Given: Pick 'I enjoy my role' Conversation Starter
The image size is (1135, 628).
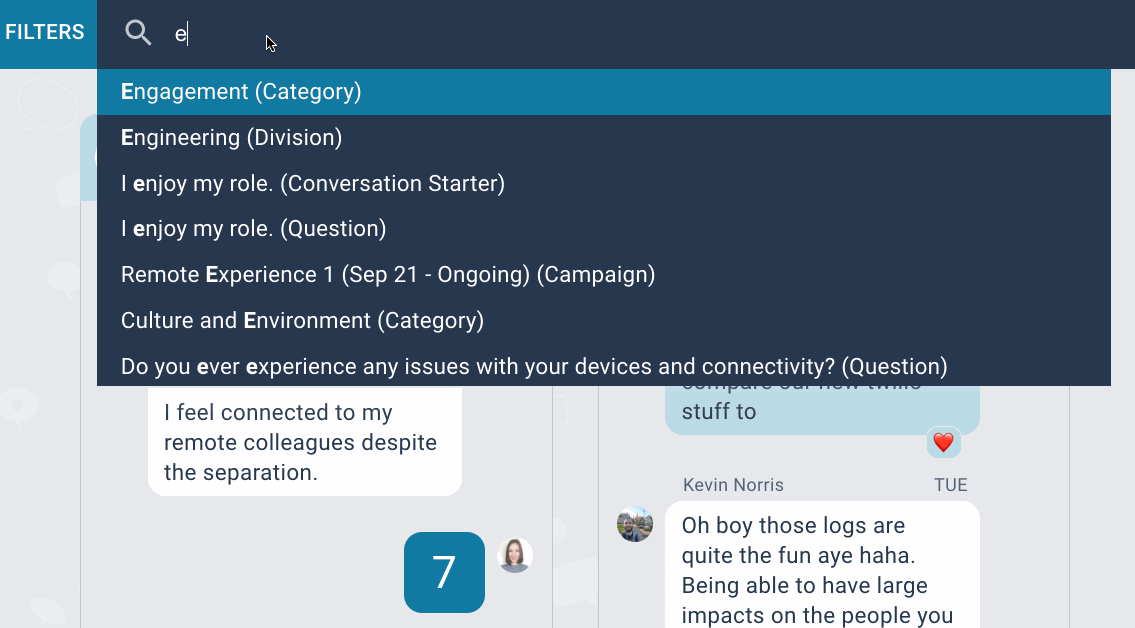Looking at the screenshot, I should (x=312, y=184).
